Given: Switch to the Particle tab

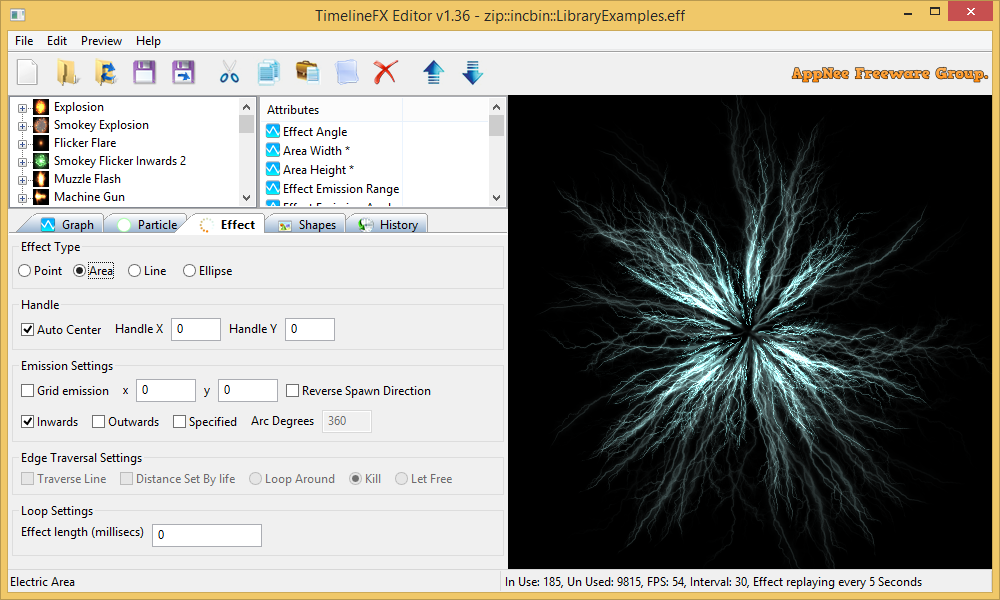Looking at the screenshot, I should (148, 224).
